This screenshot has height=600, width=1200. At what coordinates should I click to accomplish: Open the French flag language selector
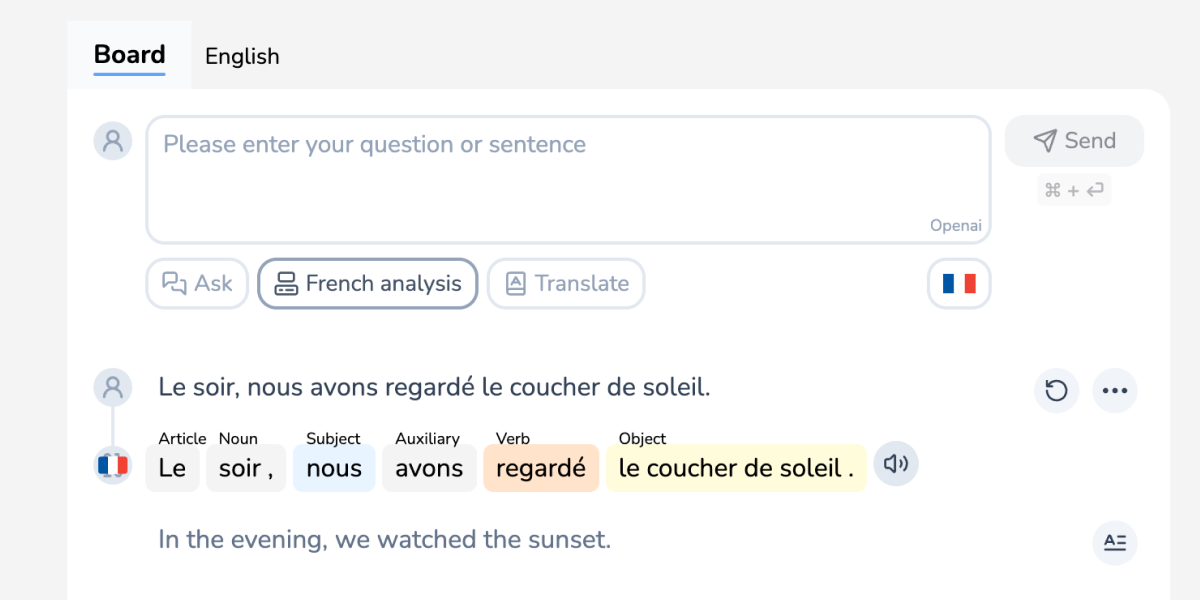959,284
